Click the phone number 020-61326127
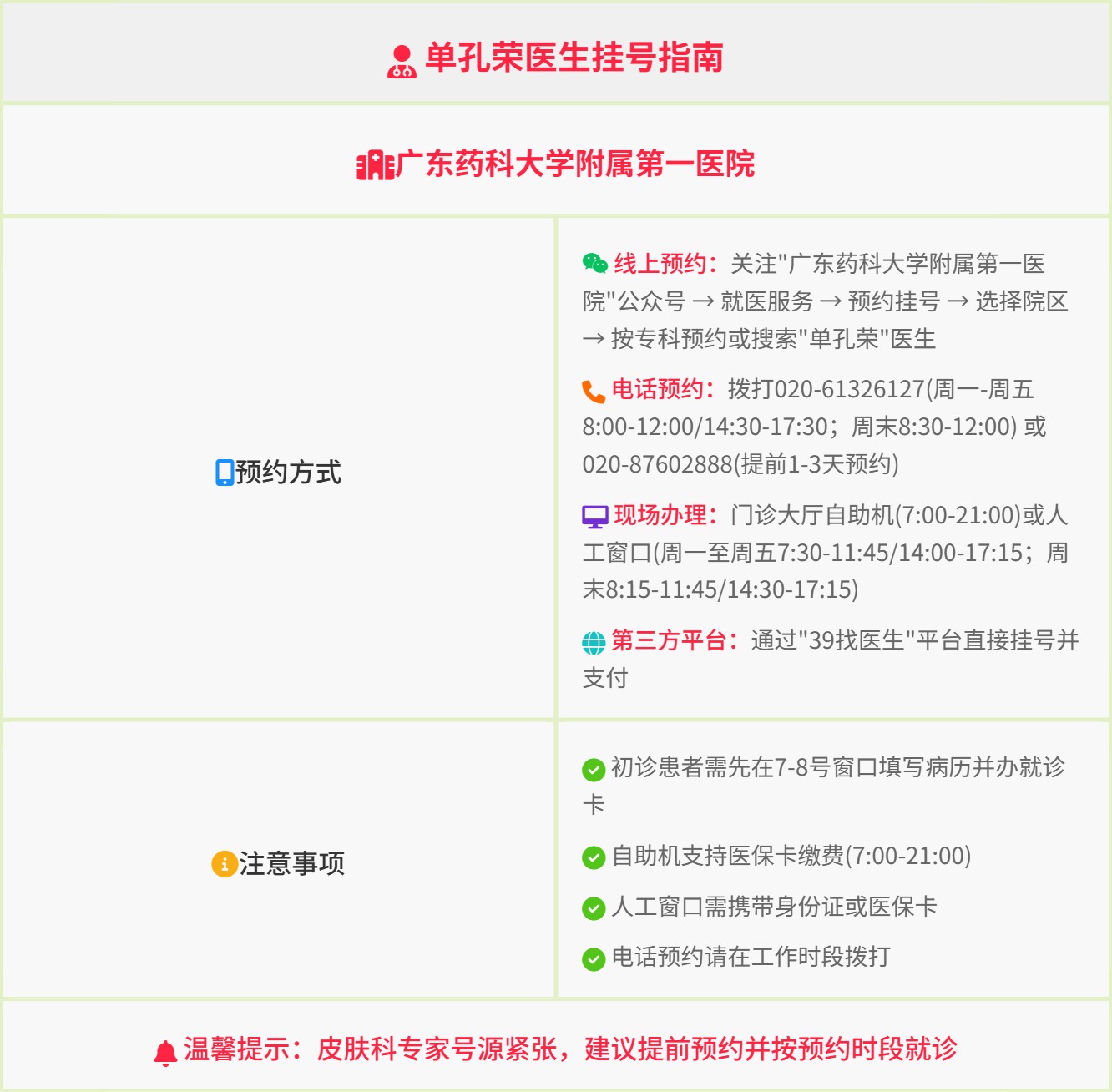Image resolution: width=1112 pixels, height=1092 pixels. tap(851, 389)
